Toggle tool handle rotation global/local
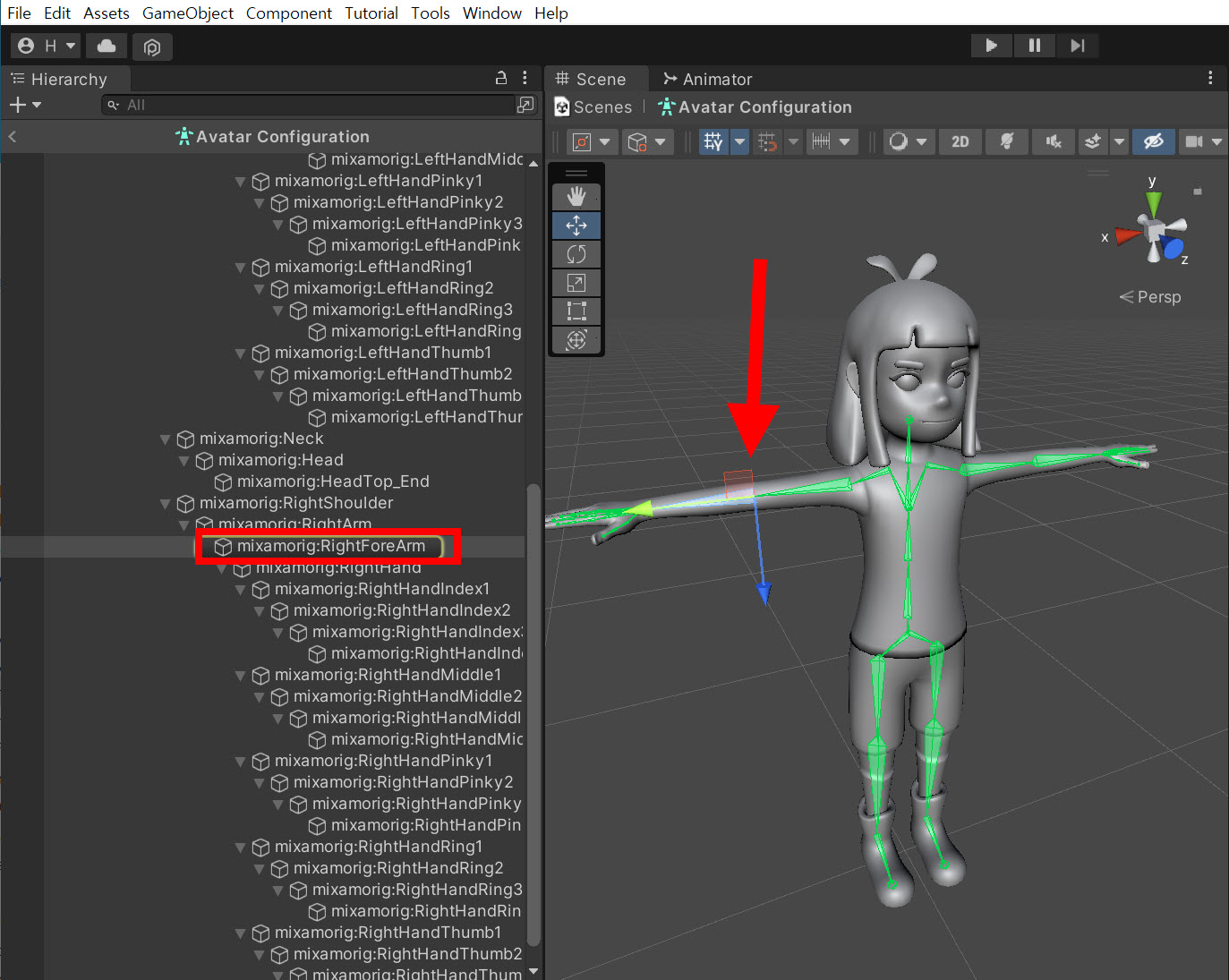This screenshot has width=1229, height=980. [x=637, y=141]
